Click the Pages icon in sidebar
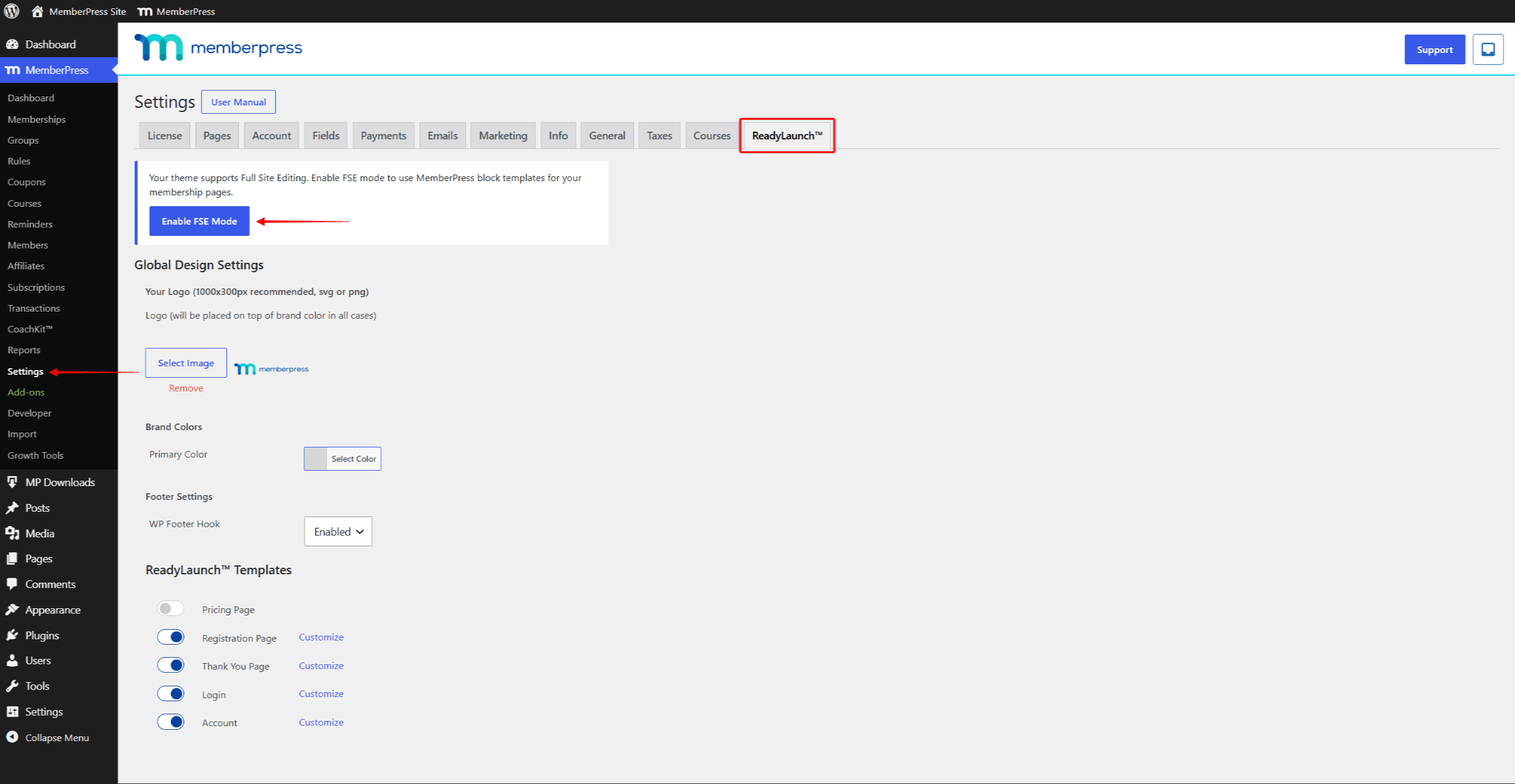 click(13, 559)
